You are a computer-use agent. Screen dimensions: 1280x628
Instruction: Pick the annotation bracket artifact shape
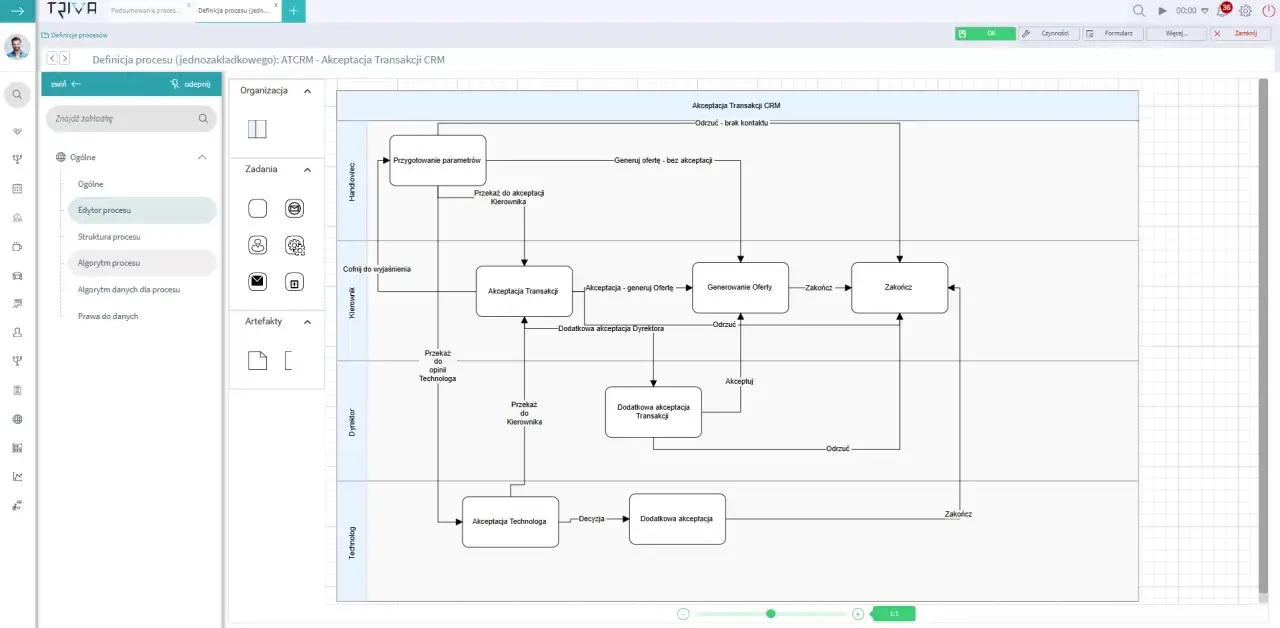[288, 360]
